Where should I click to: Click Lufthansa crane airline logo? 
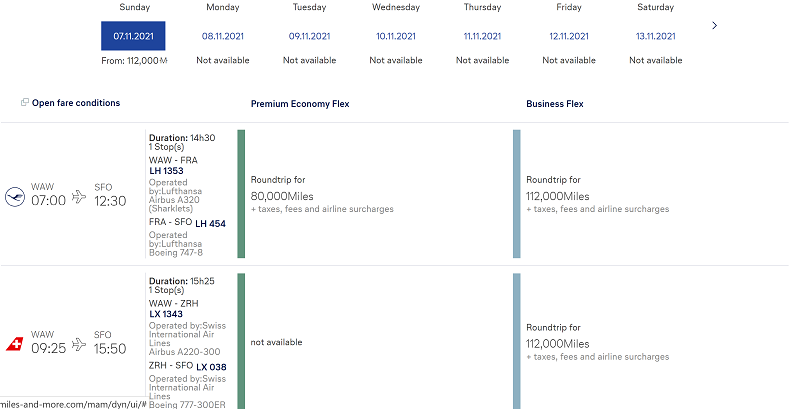pos(15,196)
